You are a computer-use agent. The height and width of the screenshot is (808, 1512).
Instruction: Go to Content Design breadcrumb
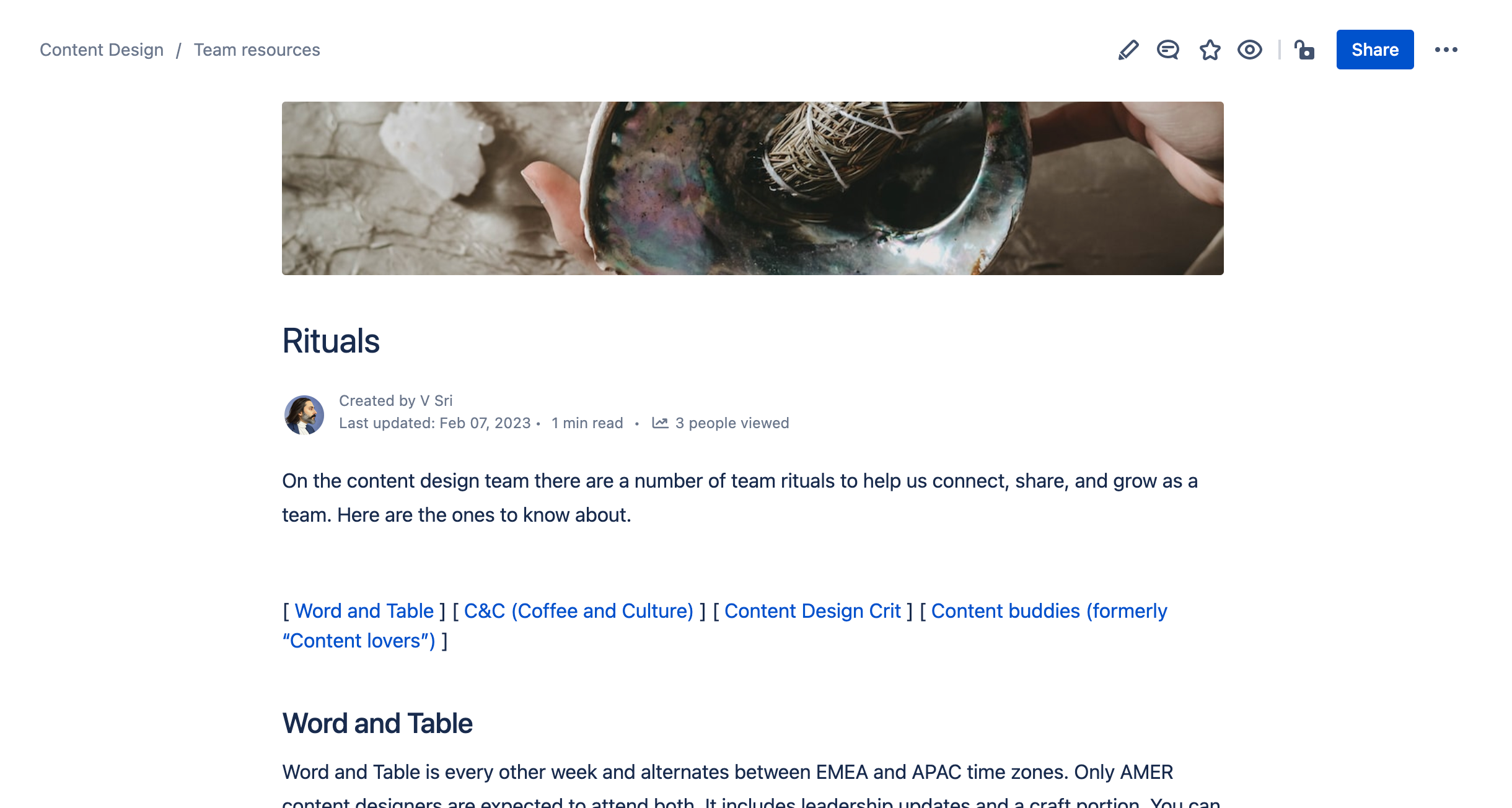pos(102,50)
